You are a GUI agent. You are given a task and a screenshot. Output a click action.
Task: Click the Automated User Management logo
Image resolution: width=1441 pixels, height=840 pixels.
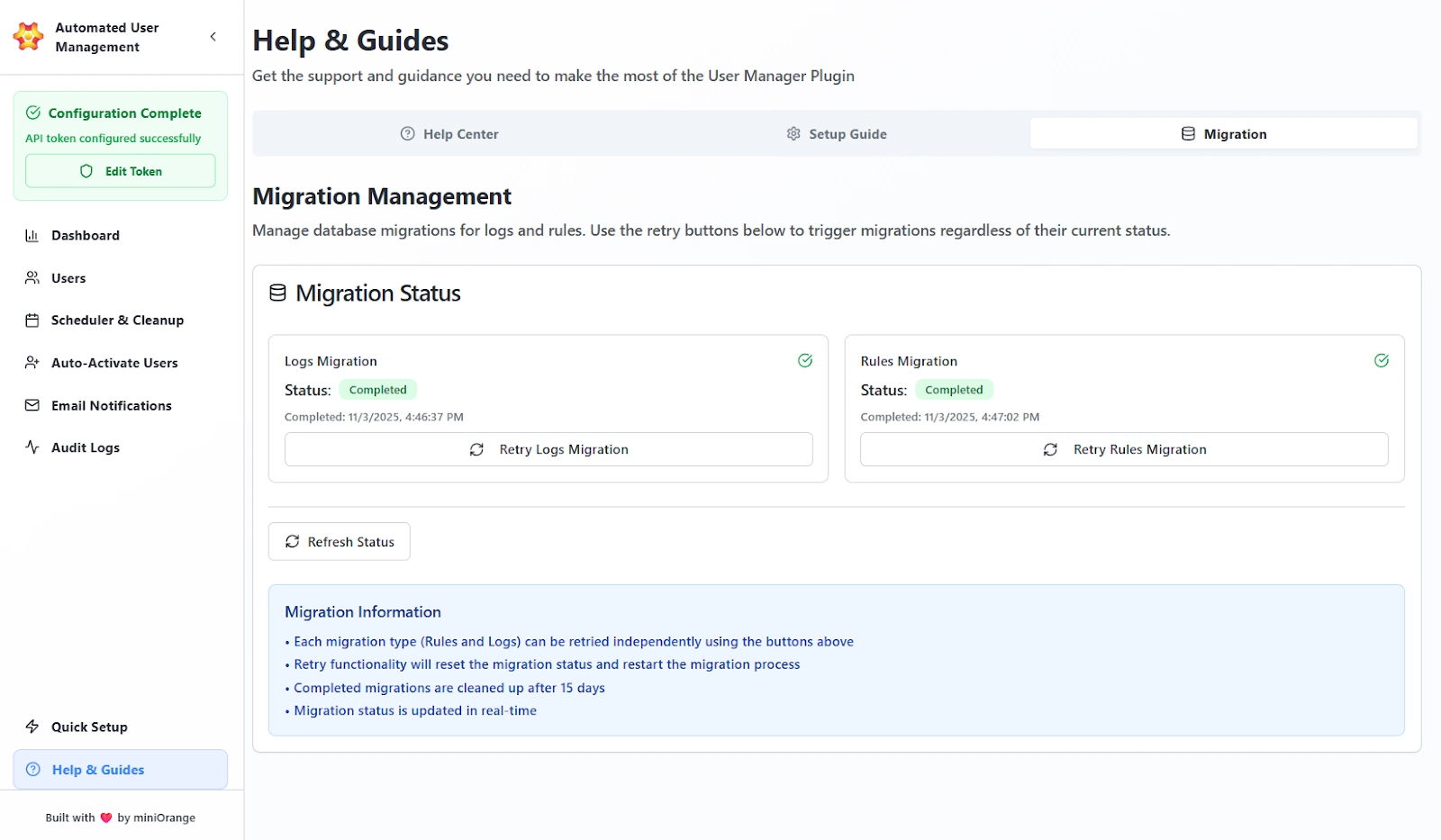point(28,36)
